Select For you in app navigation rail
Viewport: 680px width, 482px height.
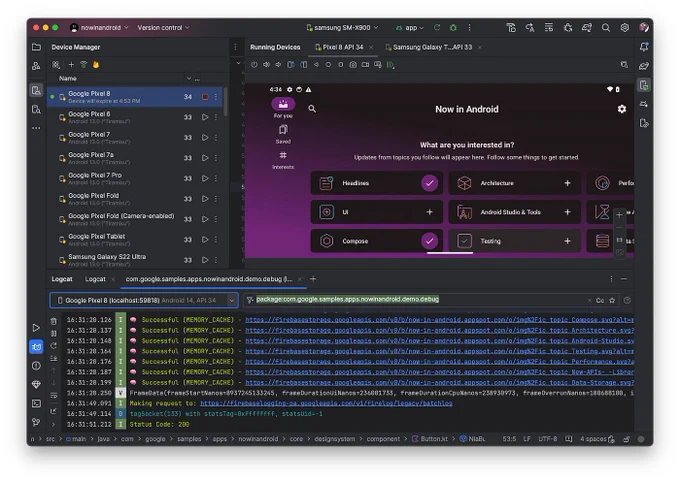tap(283, 108)
